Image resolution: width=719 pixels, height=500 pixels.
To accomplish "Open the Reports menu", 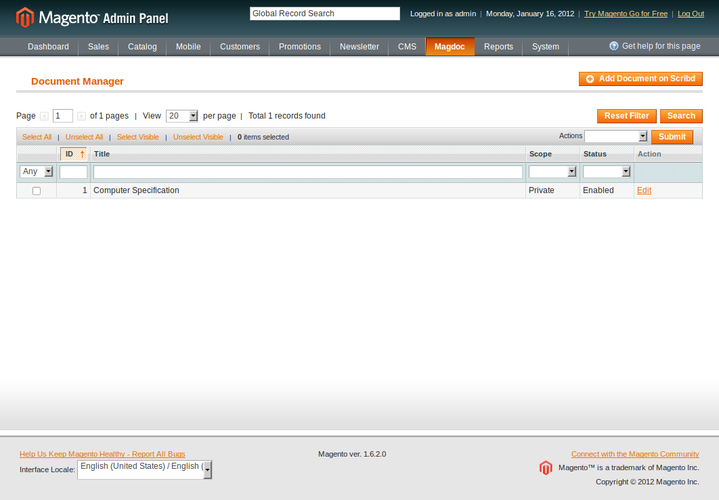I will click(x=498, y=47).
